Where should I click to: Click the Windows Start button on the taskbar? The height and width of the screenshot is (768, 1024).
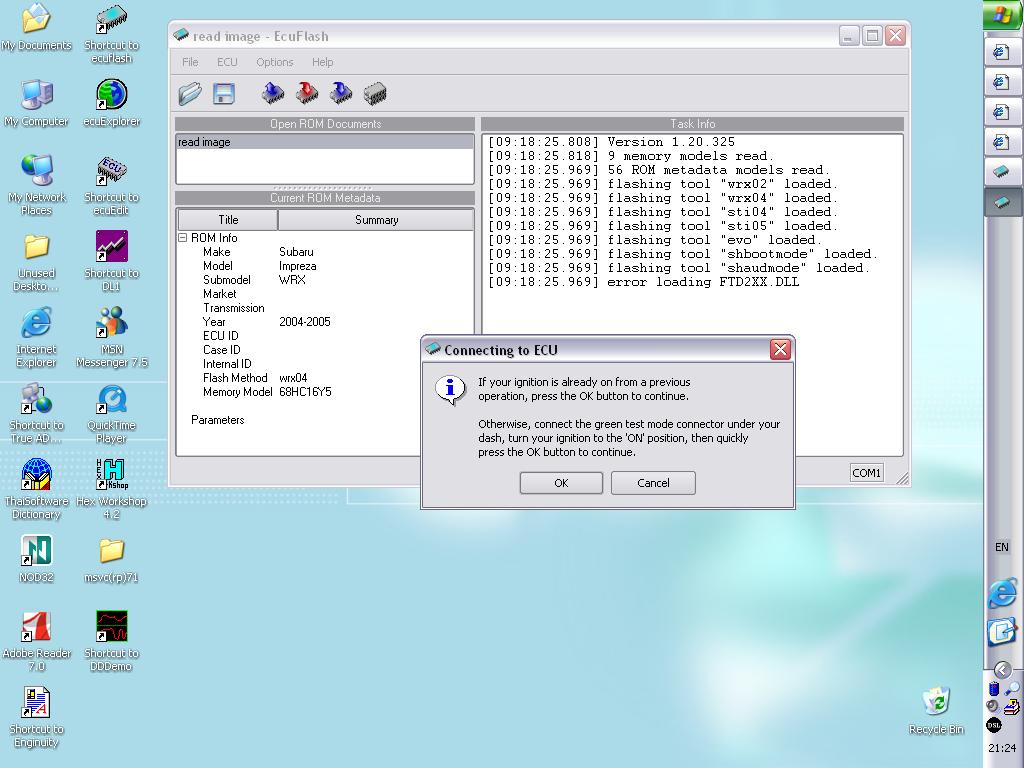pos(1003,15)
